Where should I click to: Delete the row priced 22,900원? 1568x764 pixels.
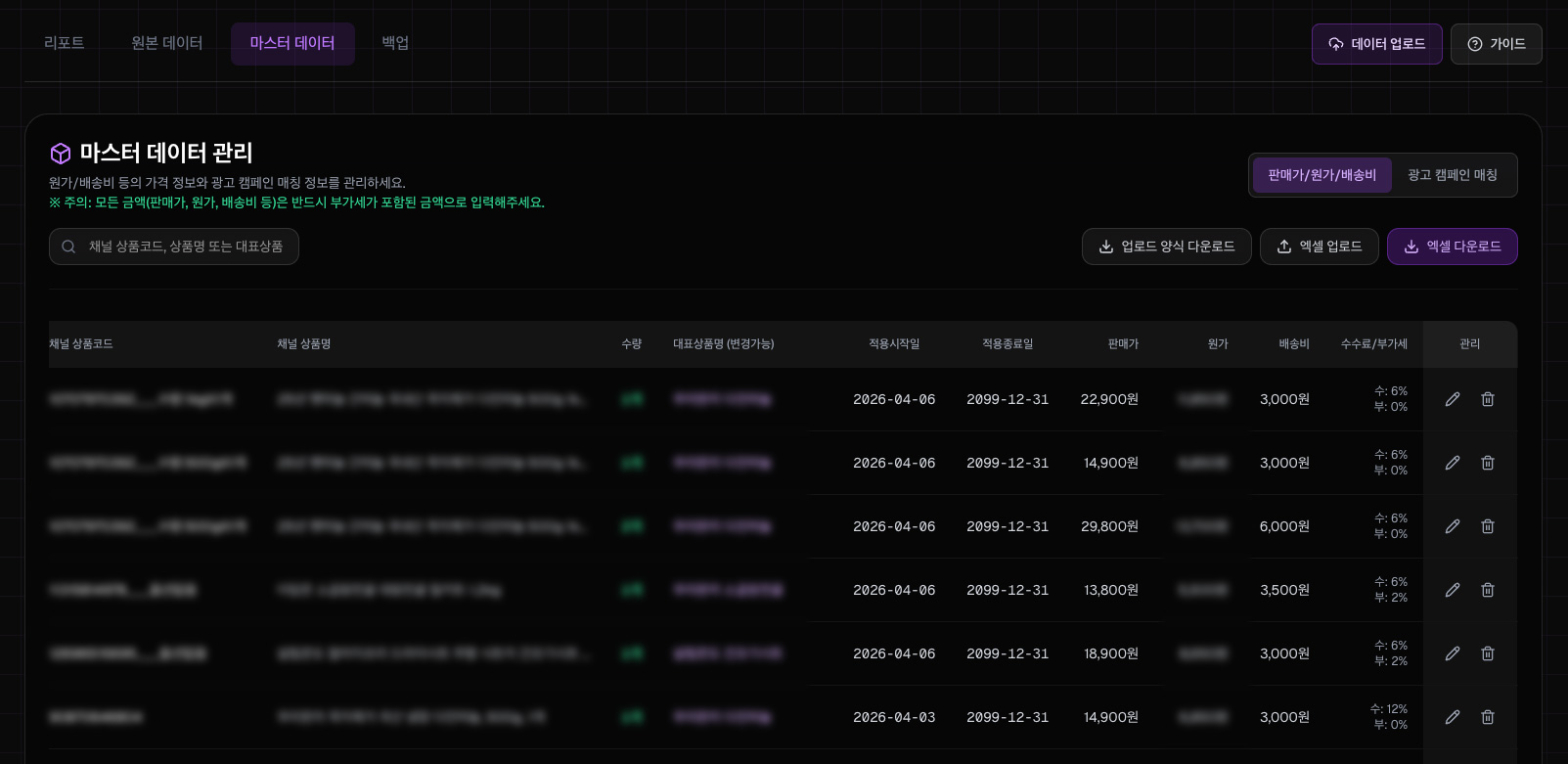click(x=1488, y=399)
